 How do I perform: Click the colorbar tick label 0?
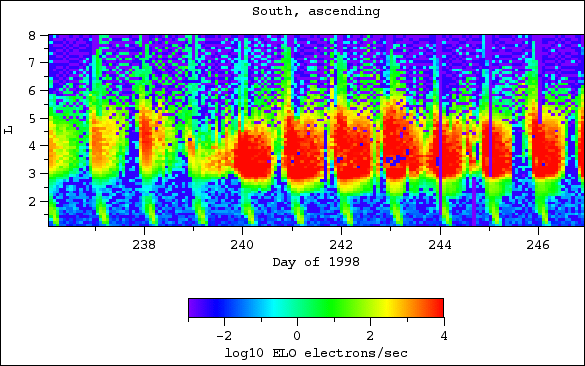[x=297, y=336]
